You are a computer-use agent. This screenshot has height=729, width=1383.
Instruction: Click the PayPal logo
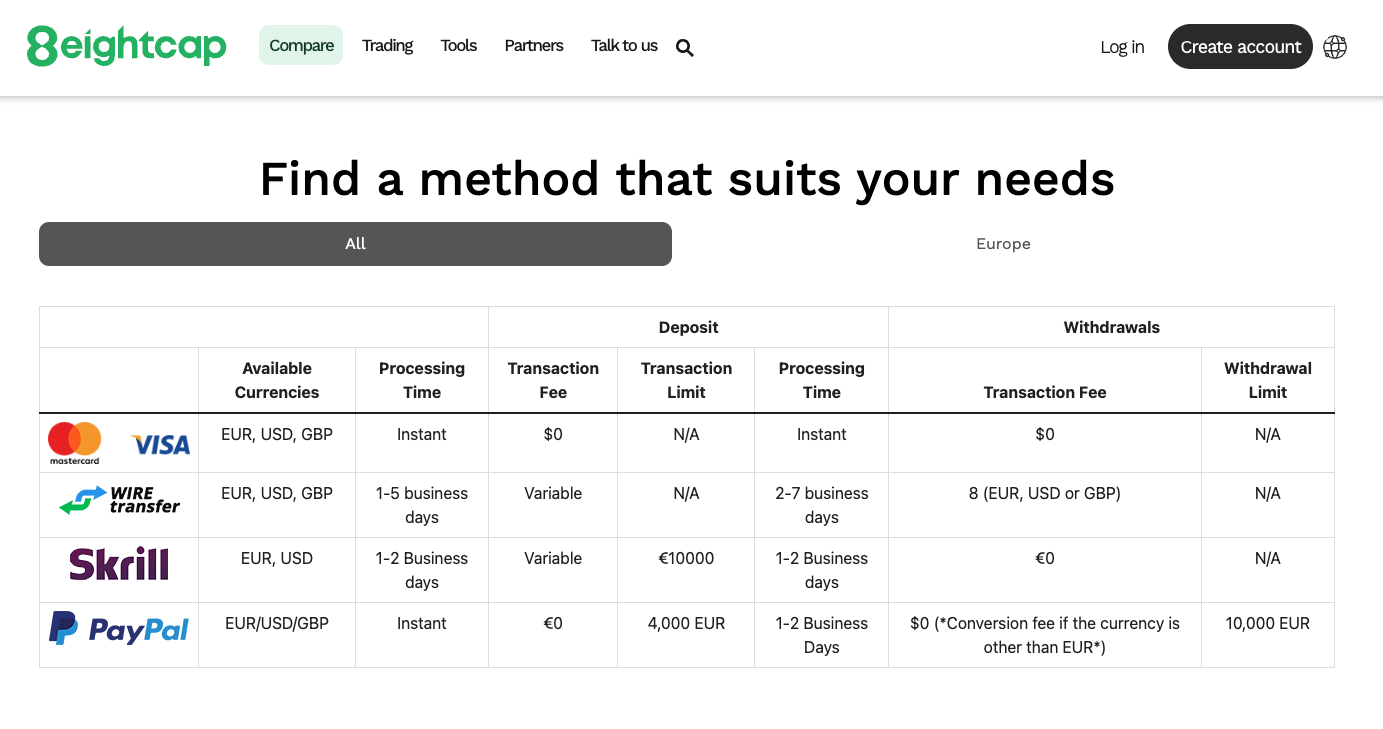[x=119, y=629]
